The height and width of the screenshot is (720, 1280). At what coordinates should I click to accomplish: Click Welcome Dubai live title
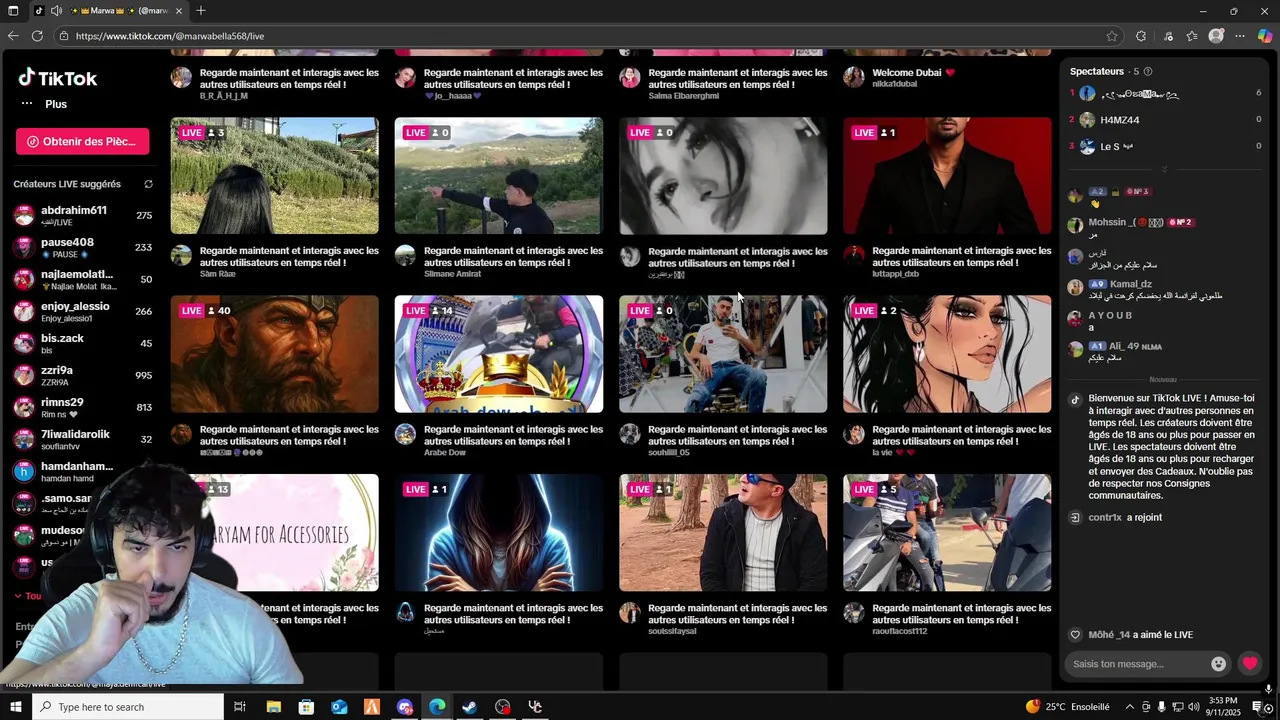(913, 73)
